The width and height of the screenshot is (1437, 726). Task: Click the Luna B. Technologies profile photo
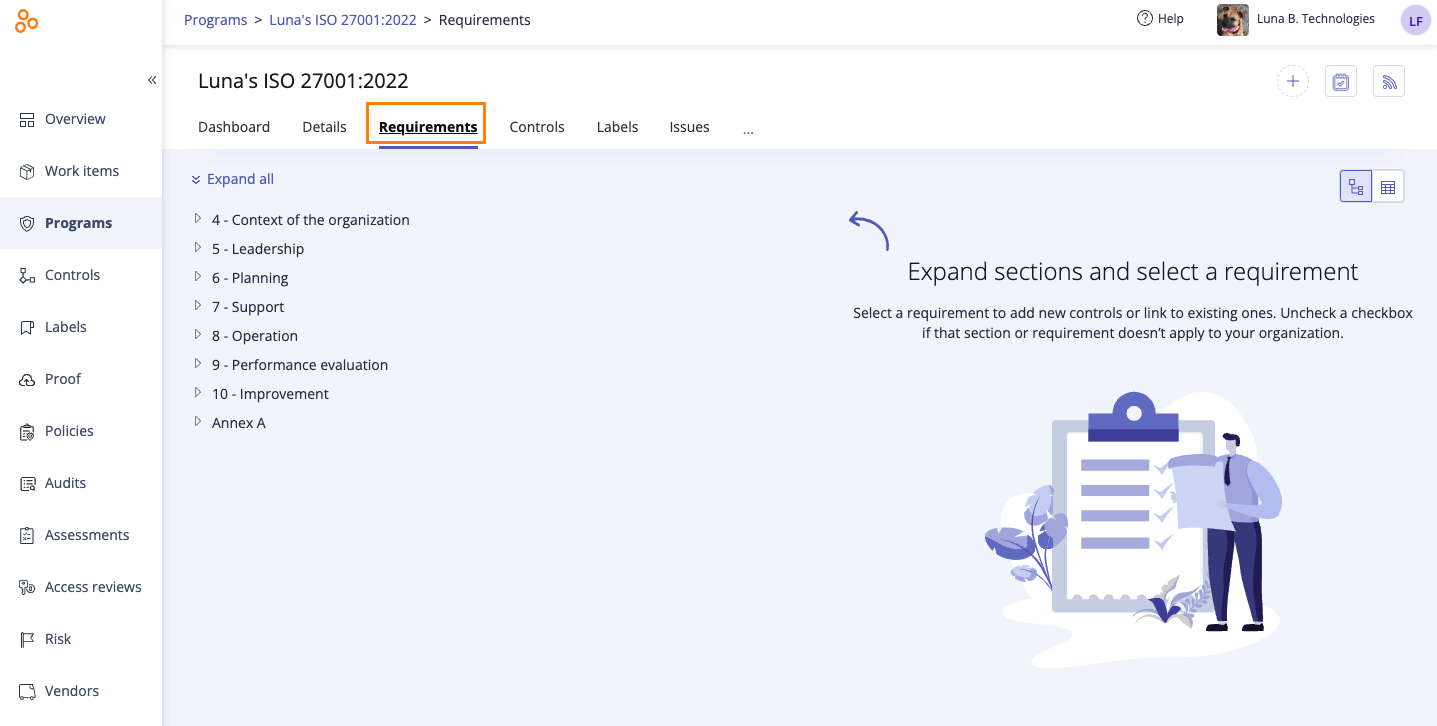pyautogui.click(x=1233, y=20)
